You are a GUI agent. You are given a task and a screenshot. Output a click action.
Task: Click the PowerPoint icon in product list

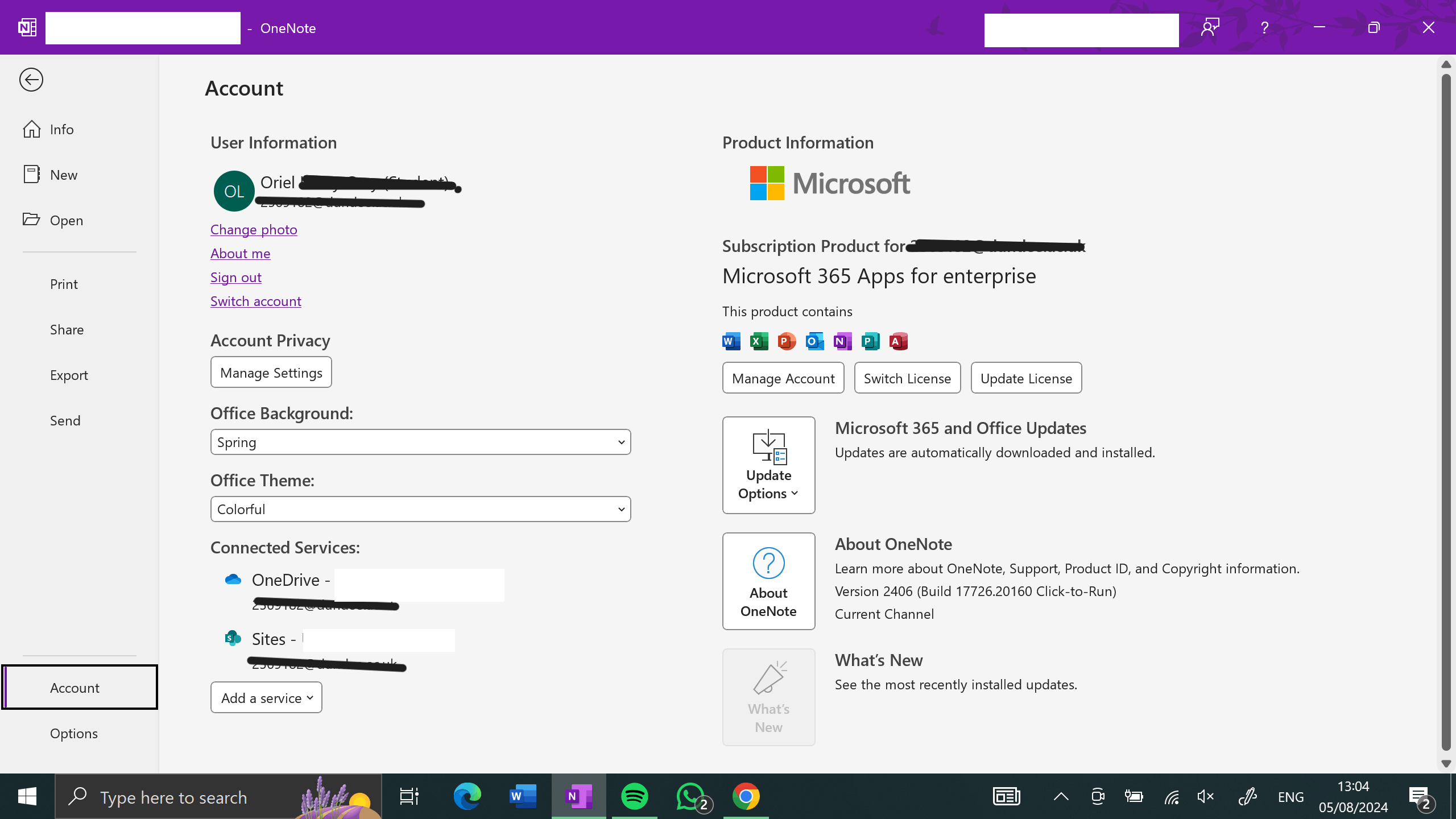point(787,341)
